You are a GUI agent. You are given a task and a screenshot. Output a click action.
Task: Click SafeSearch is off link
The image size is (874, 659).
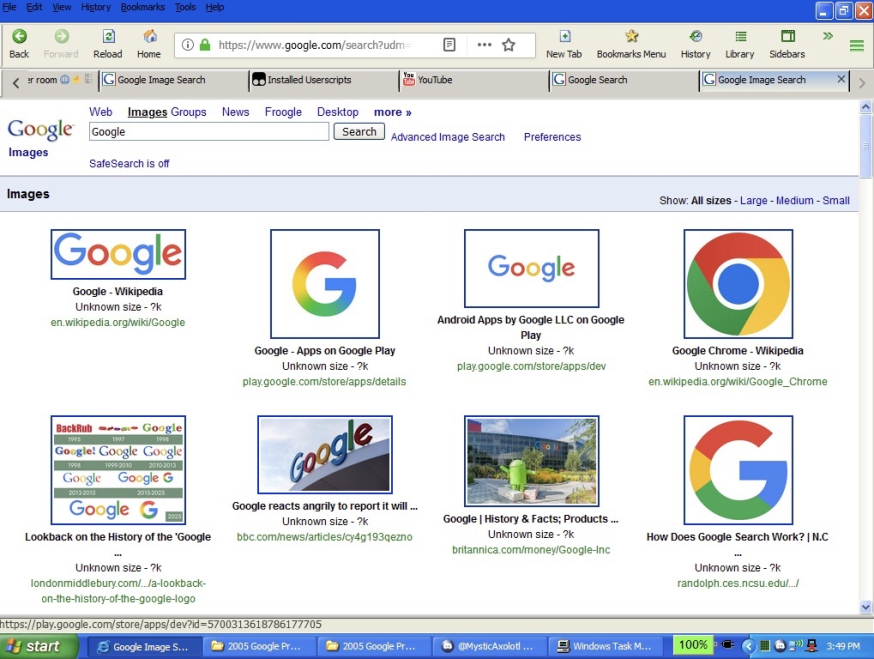129,163
